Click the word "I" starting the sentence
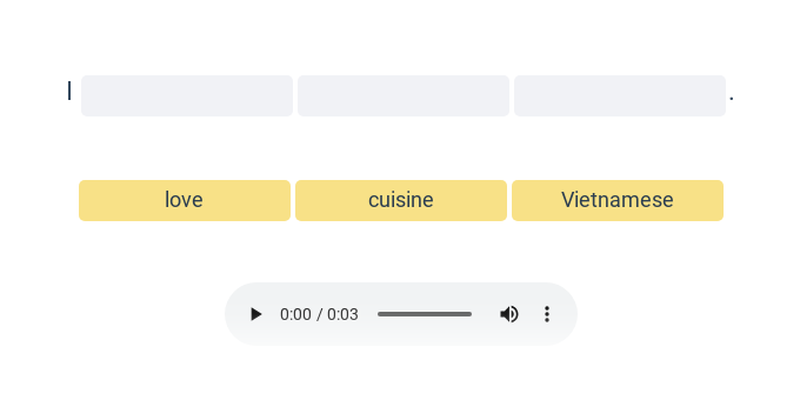800x400 pixels. pyautogui.click(x=69, y=92)
